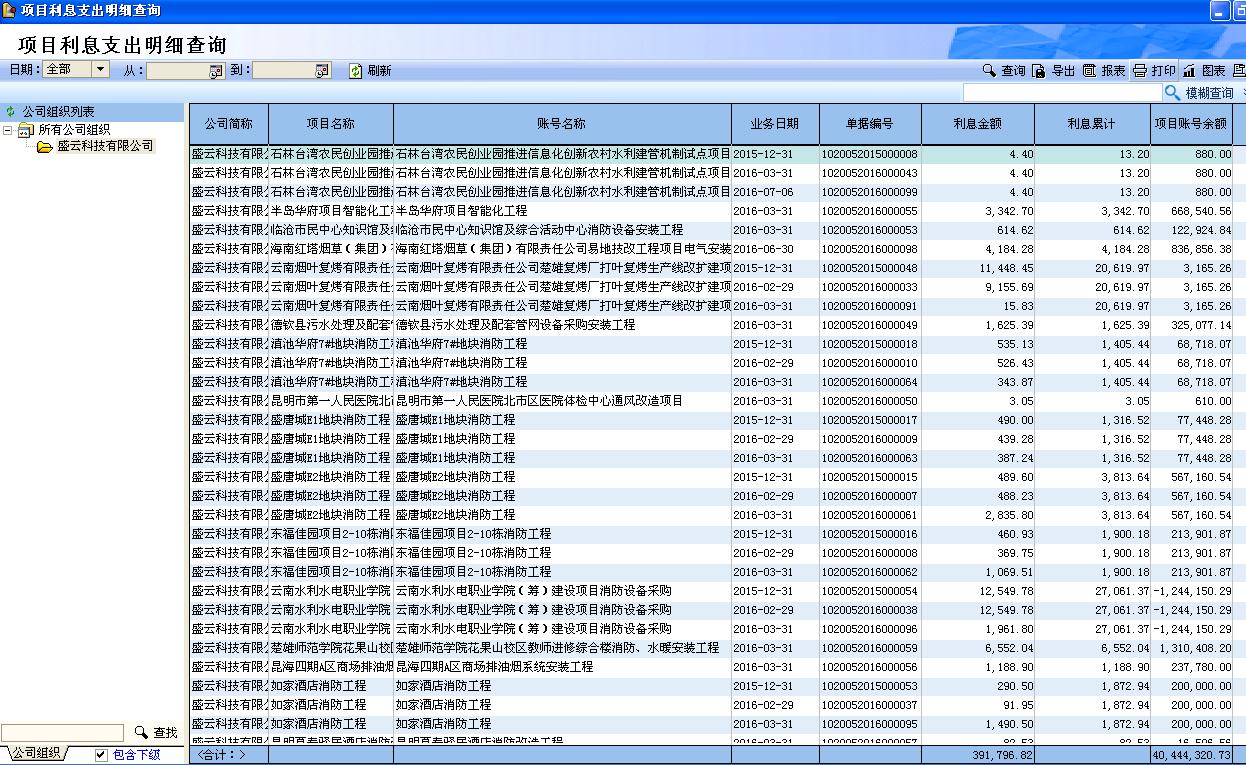Switch to the 公司组织 tab
Viewport: 1246px width, 765px height.
point(36,754)
